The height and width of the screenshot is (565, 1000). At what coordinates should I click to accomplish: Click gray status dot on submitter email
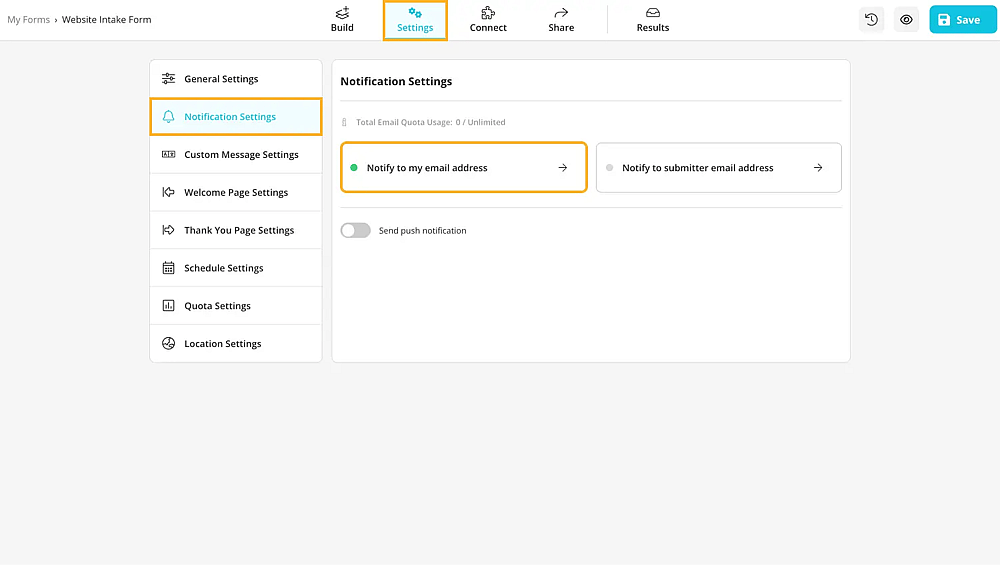[x=609, y=168]
